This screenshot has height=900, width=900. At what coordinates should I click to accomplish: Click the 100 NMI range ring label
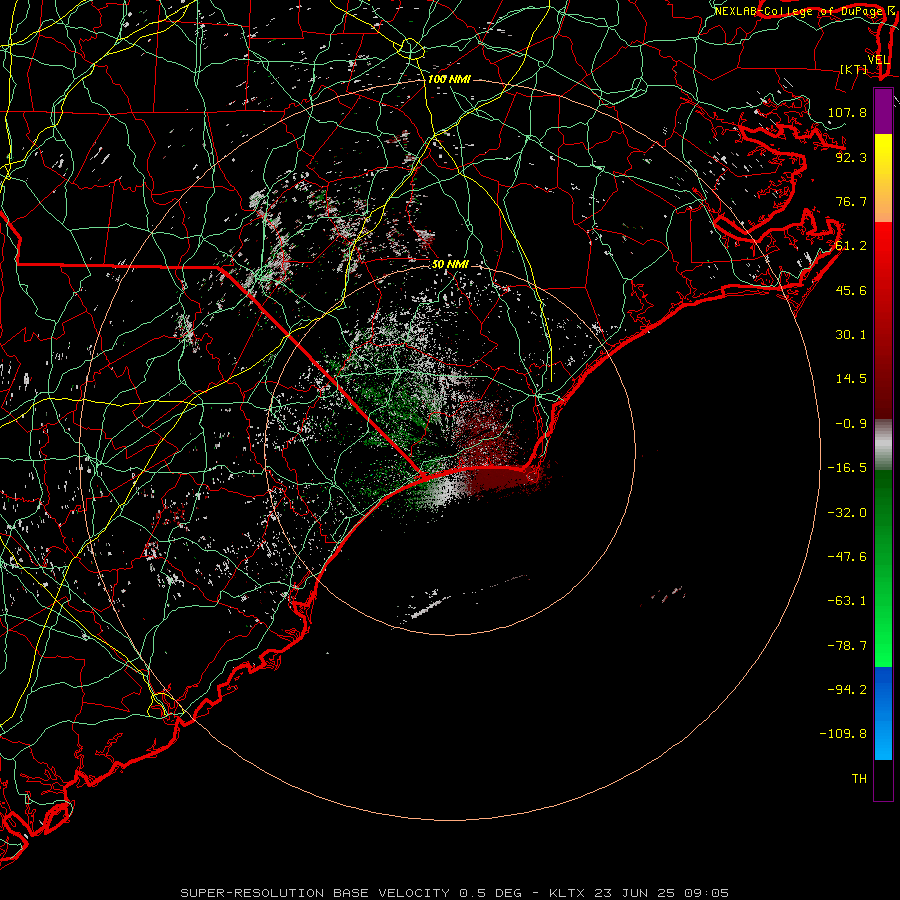449,79
